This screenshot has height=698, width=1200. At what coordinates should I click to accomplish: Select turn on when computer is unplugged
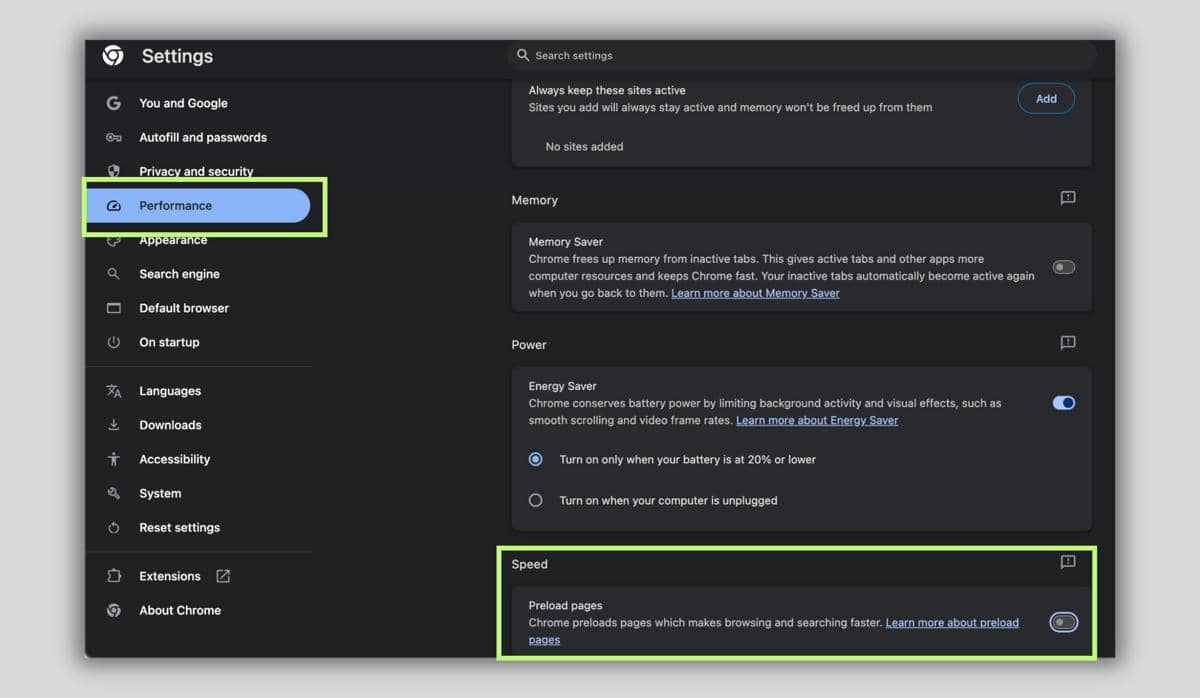tap(536, 500)
